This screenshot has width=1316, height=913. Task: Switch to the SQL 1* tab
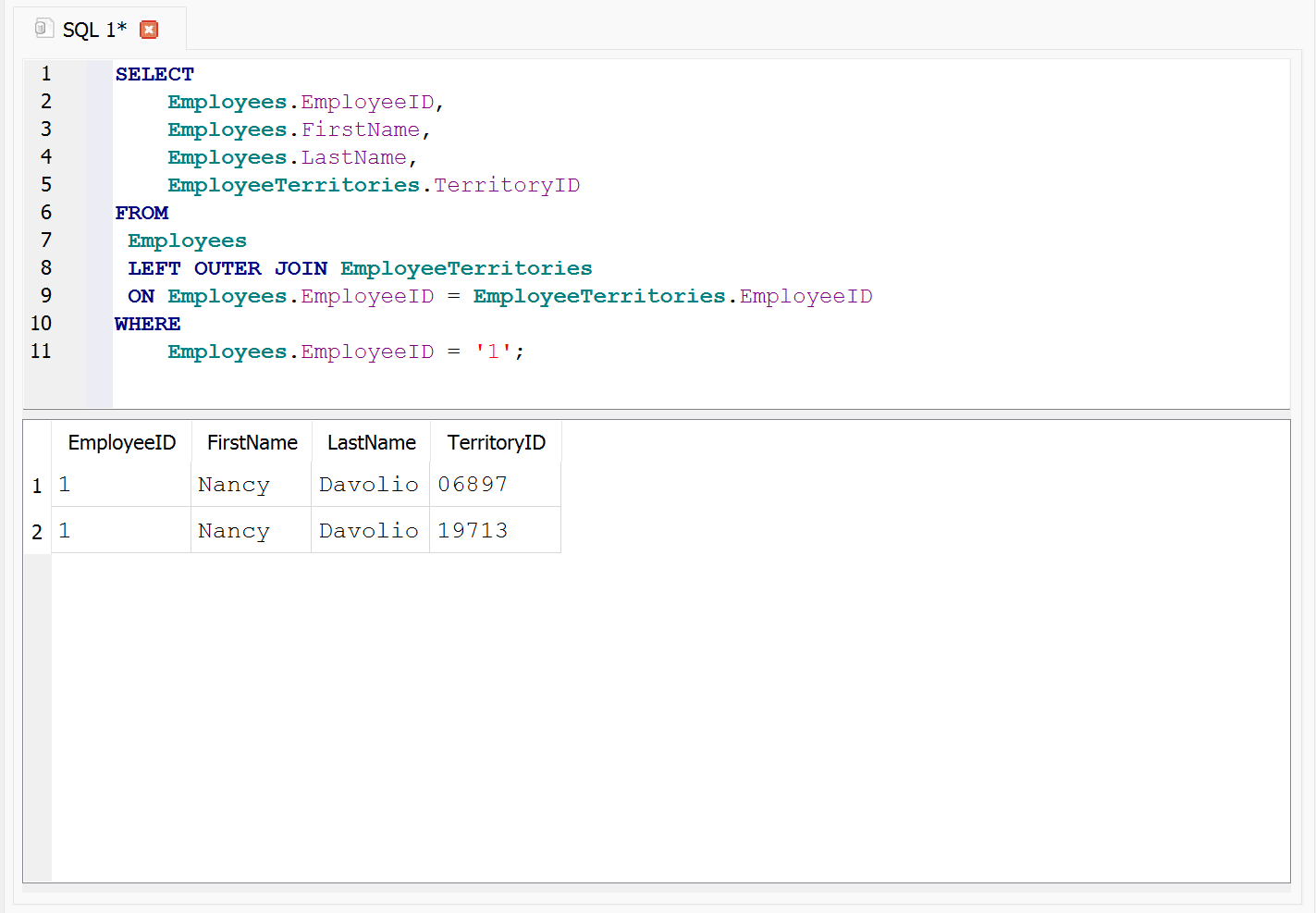click(94, 30)
